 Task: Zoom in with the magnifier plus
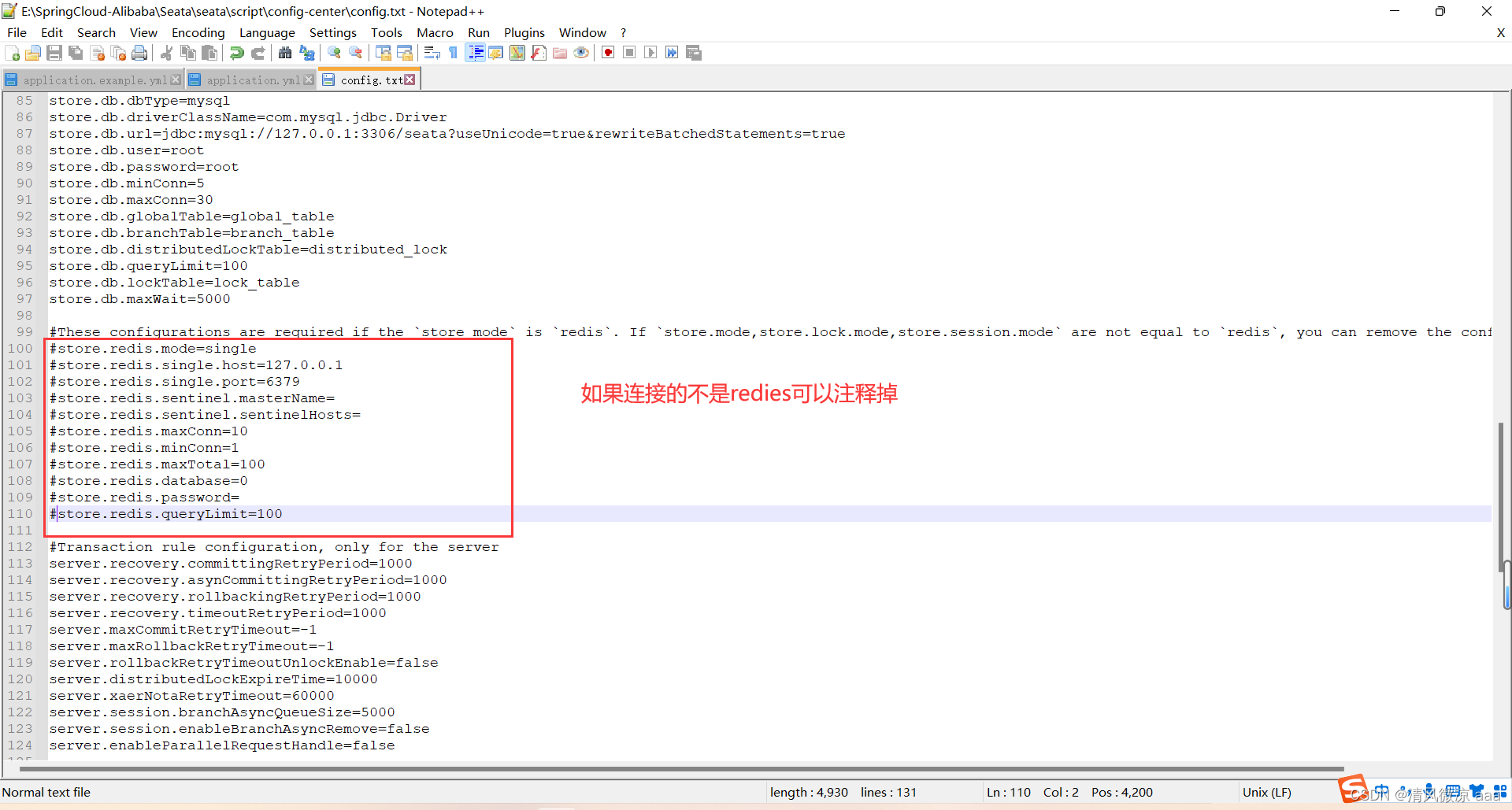(x=335, y=53)
